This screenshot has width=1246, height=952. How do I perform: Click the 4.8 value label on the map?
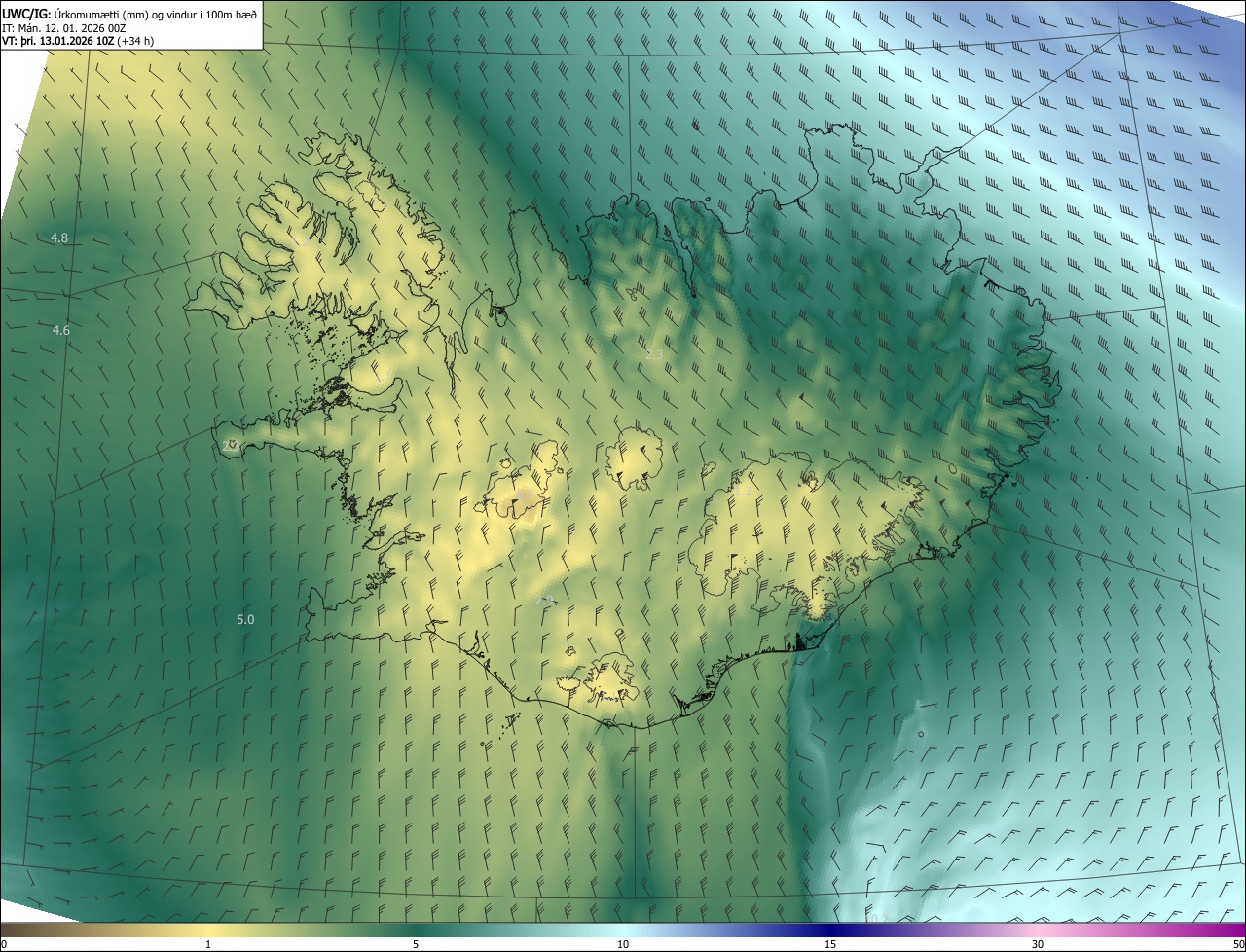click(x=60, y=238)
